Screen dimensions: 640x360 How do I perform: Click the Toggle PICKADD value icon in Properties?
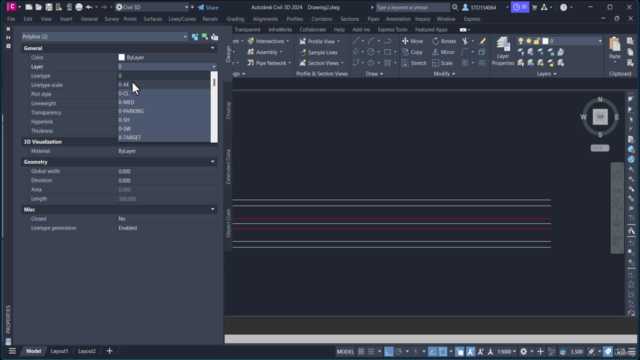point(195,37)
